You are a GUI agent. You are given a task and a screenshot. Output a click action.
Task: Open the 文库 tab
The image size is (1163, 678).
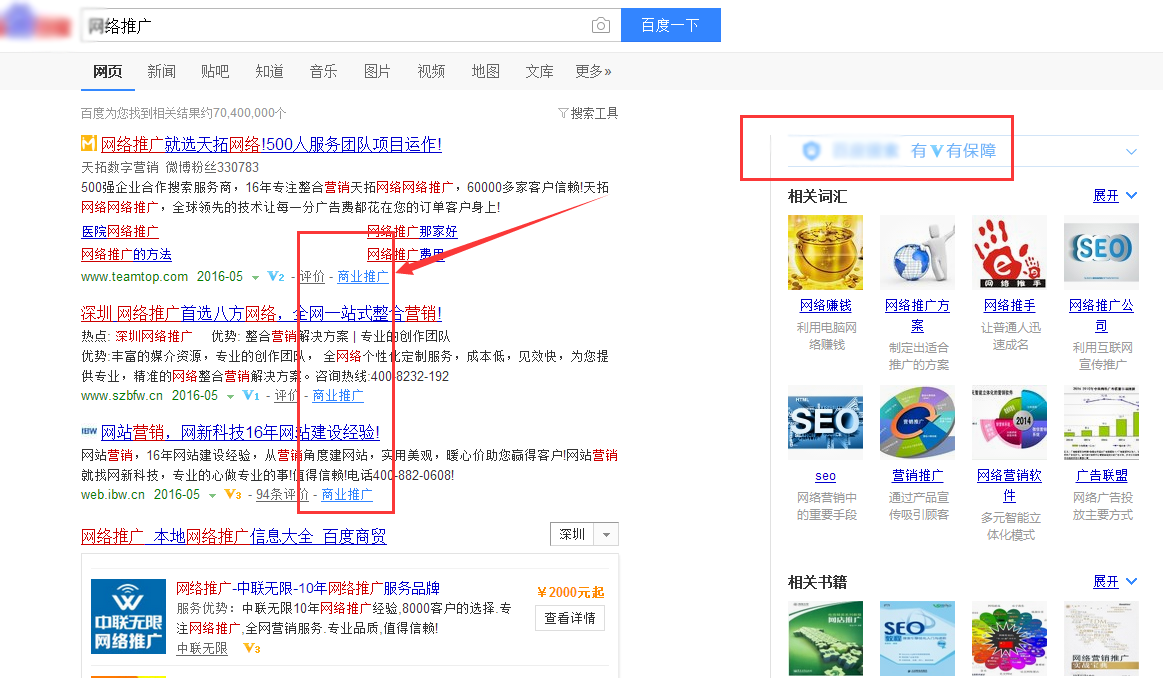[539, 71]
